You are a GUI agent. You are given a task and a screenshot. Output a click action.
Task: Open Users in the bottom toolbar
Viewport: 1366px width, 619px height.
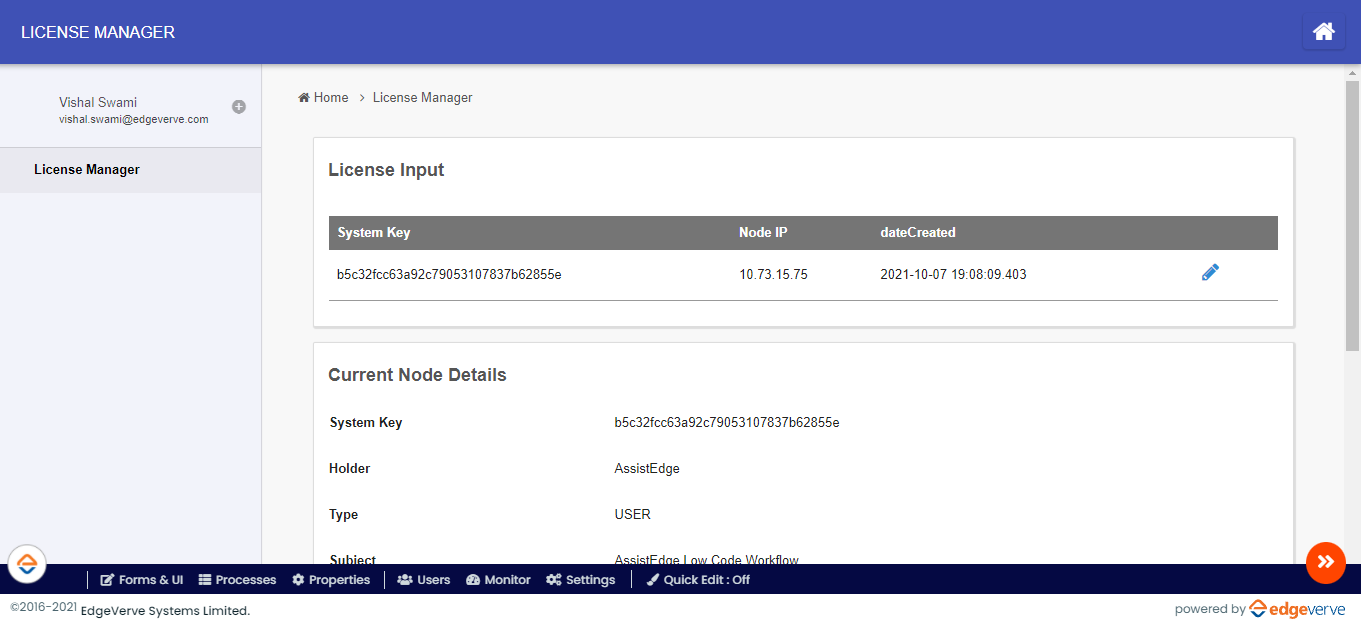(424, 580)
